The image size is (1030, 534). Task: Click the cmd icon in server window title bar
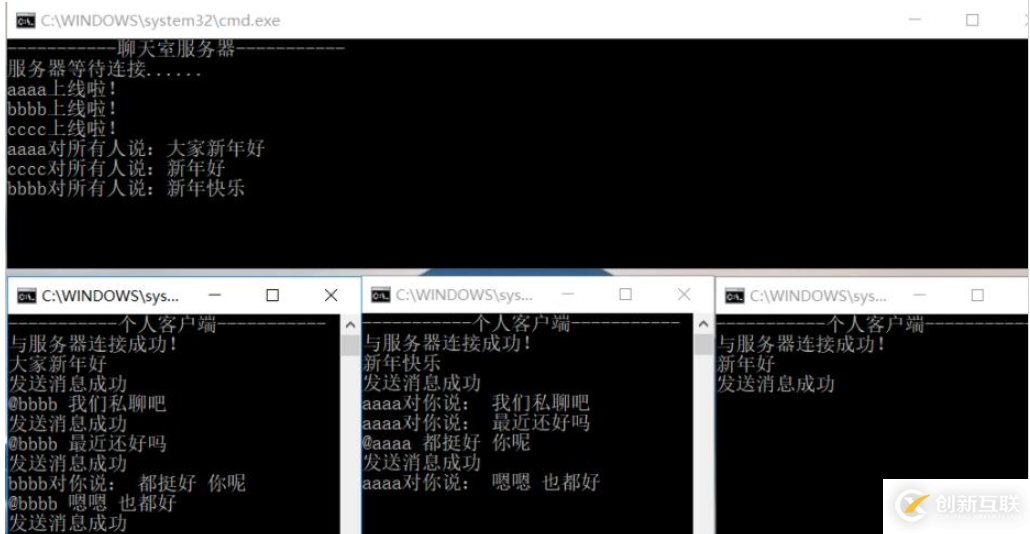point(25,21)
